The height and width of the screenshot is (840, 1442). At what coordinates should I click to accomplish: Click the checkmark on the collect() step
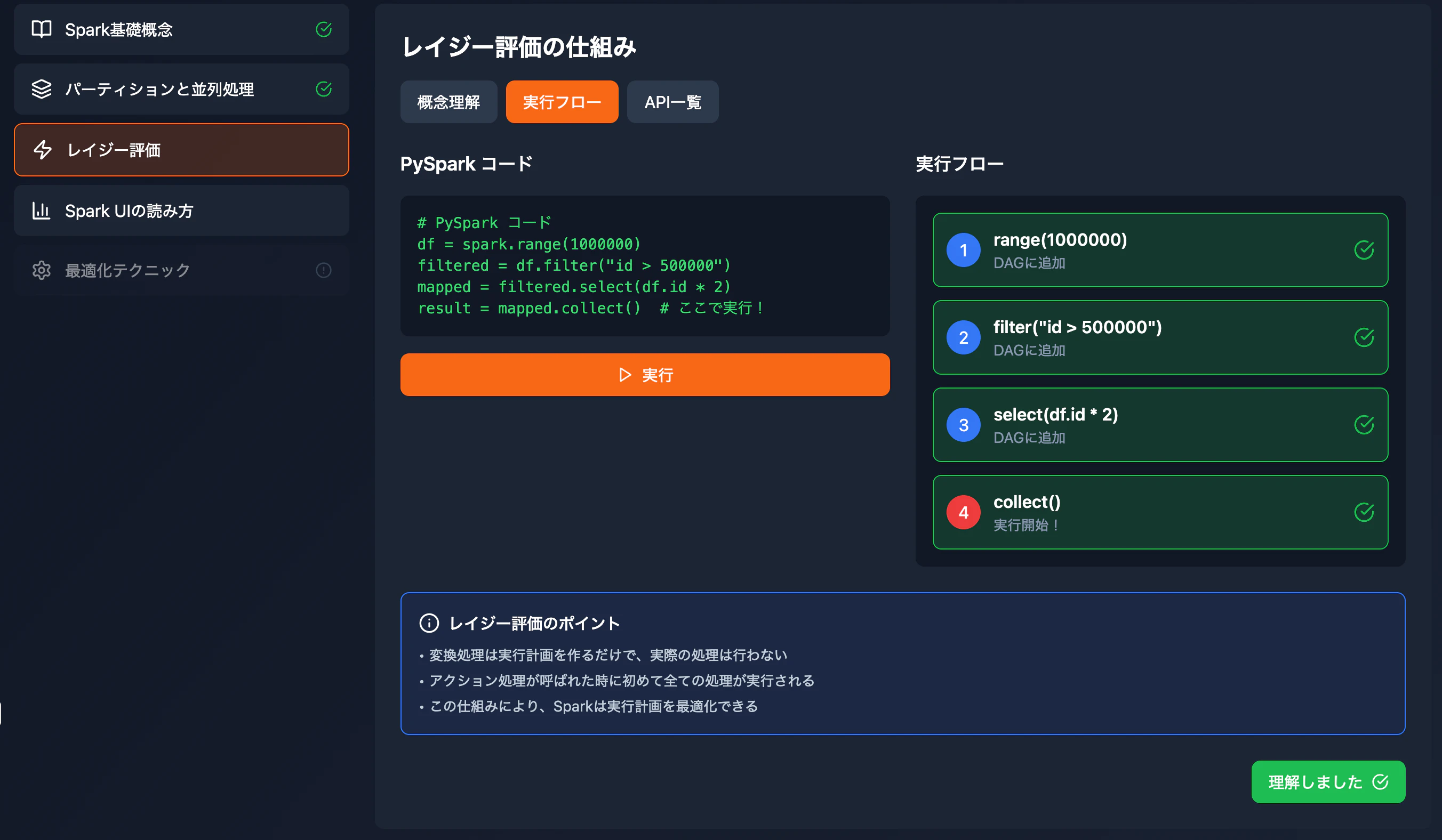click(1364, 512)
